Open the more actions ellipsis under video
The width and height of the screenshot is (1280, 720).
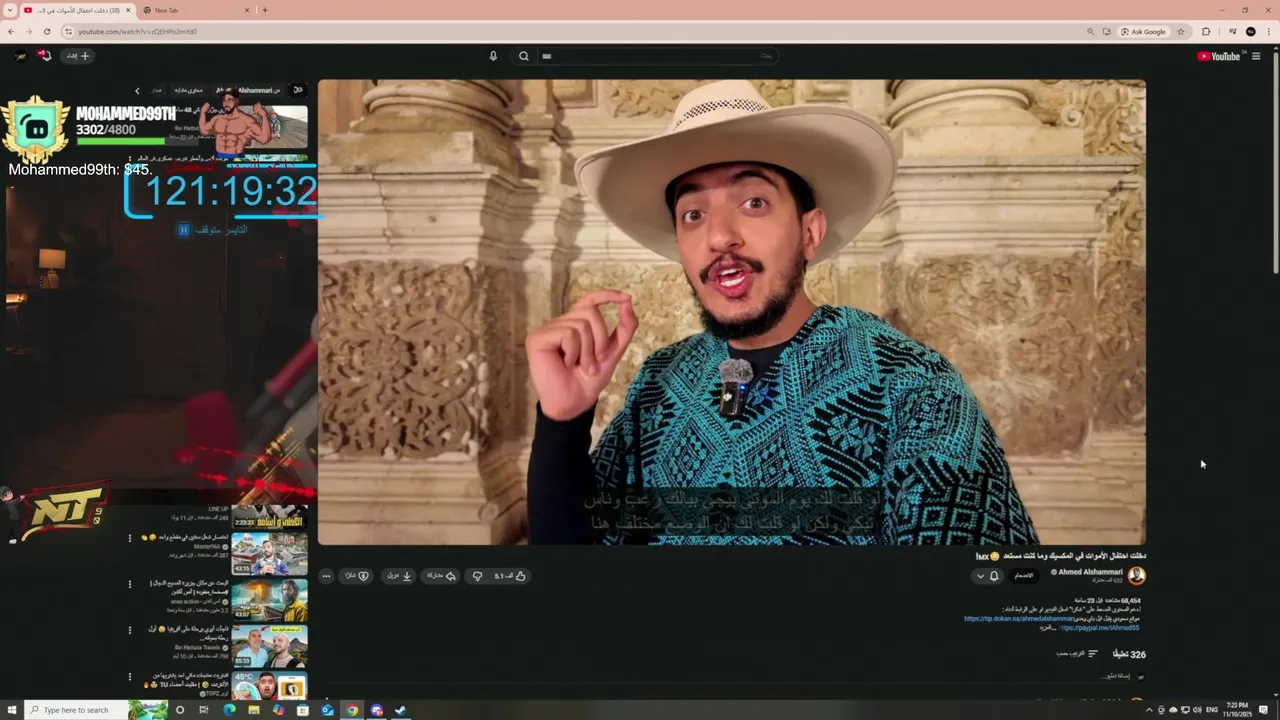point(326,576)
